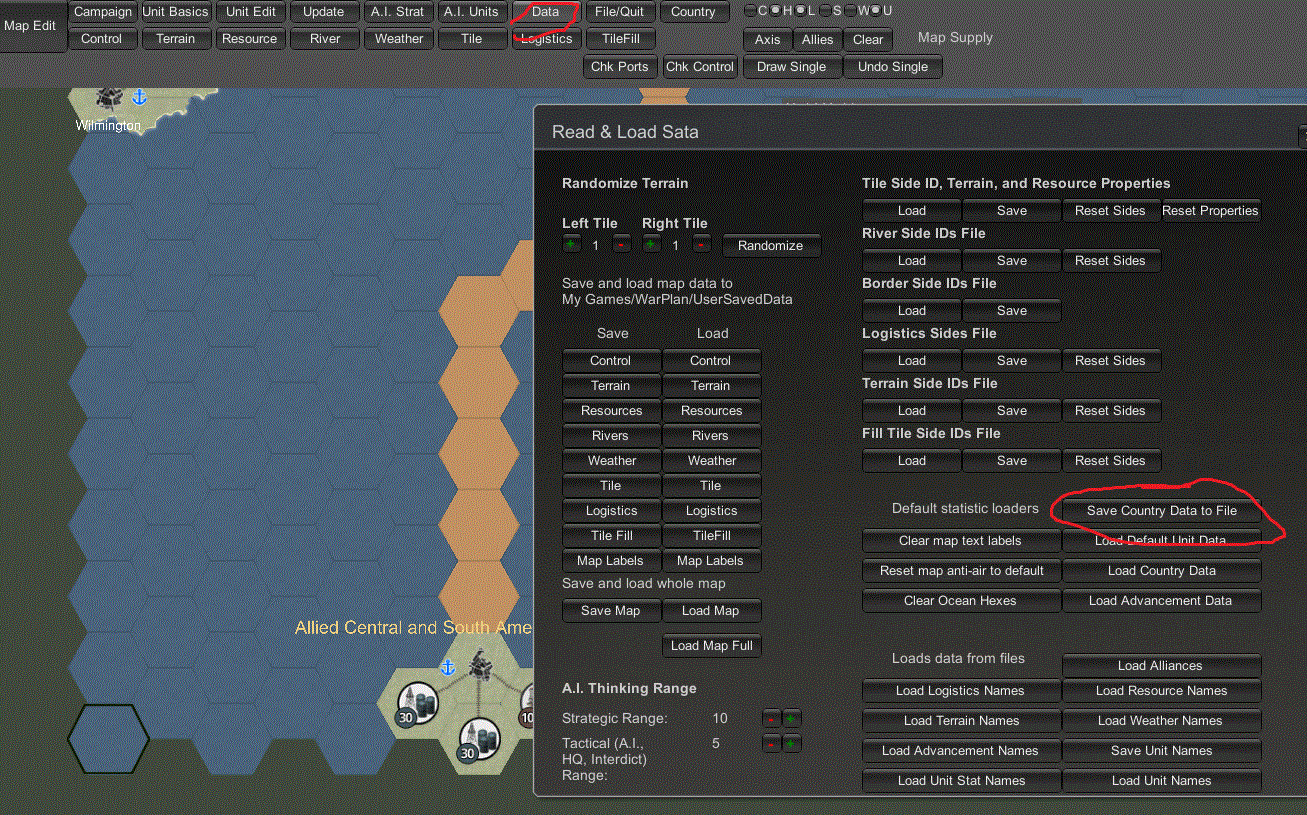The height and width of the screenshot is (815, 1307).
Task: Lower Tactical Range with the minus button
Action: click(771, 743)
